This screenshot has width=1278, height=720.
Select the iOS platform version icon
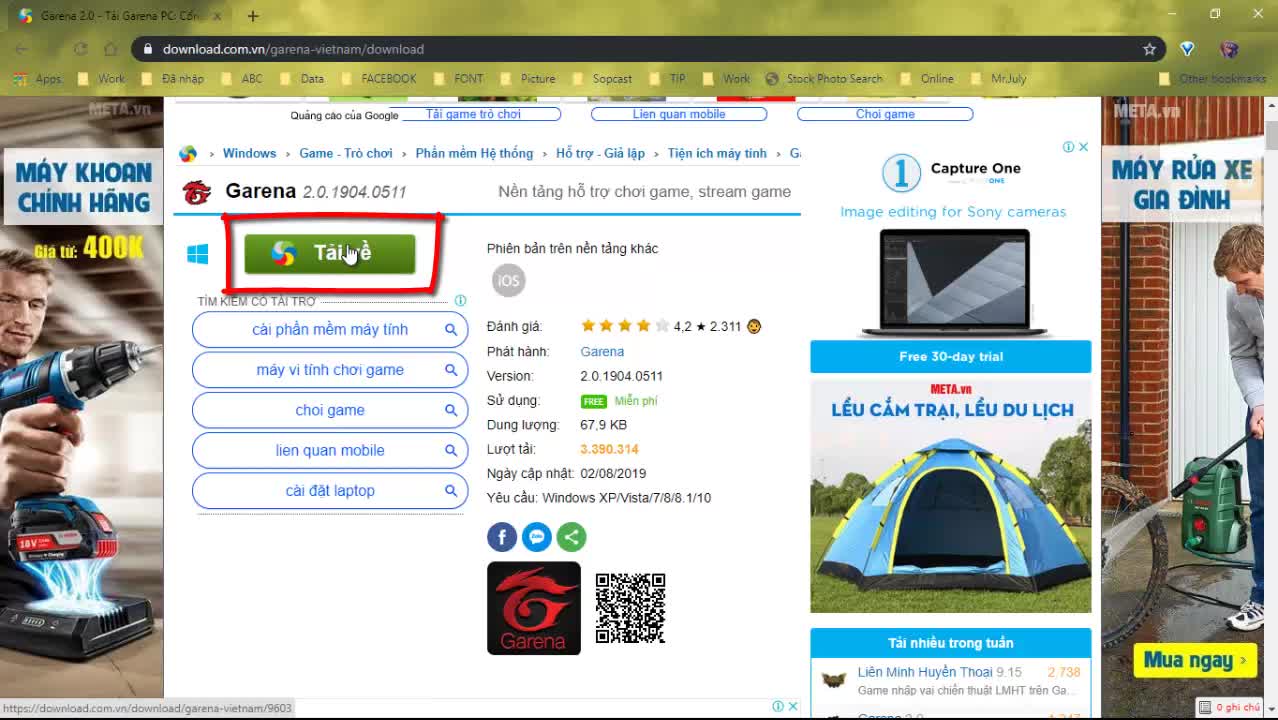508,280
